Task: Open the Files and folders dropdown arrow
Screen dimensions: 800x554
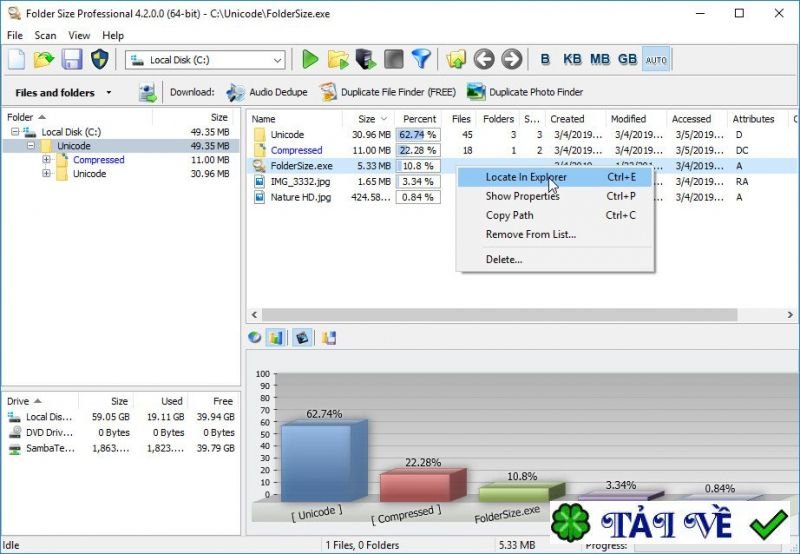Action: tap(109, 92)
